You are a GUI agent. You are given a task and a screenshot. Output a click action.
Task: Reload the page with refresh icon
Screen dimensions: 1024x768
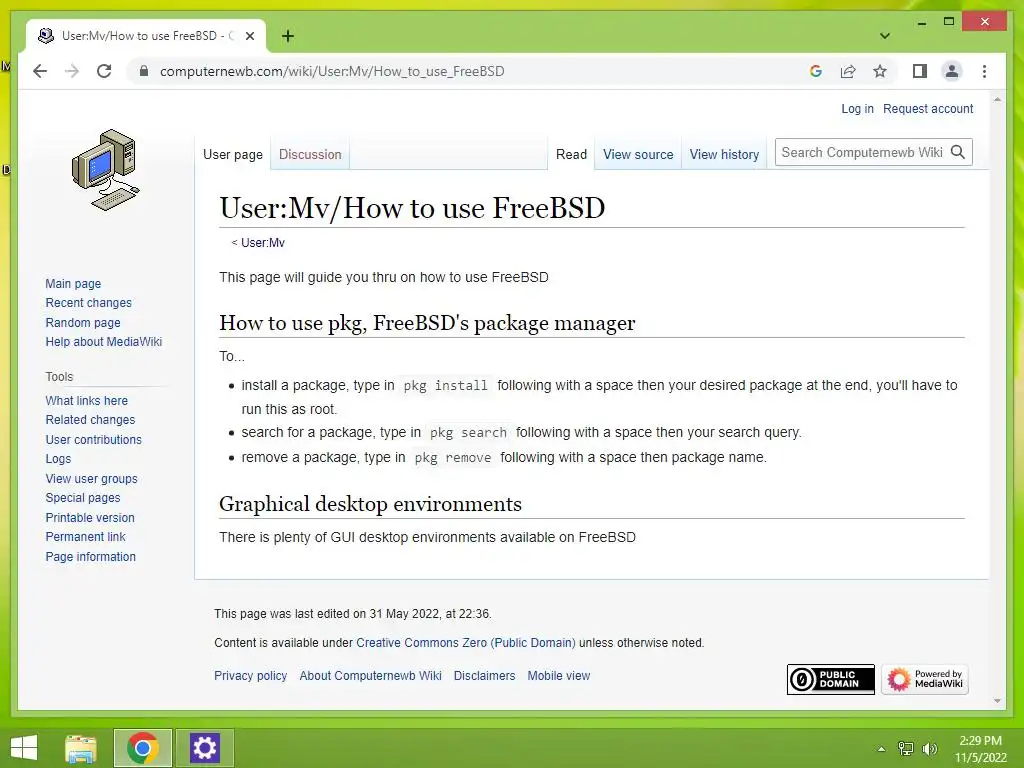pos(104,71)
